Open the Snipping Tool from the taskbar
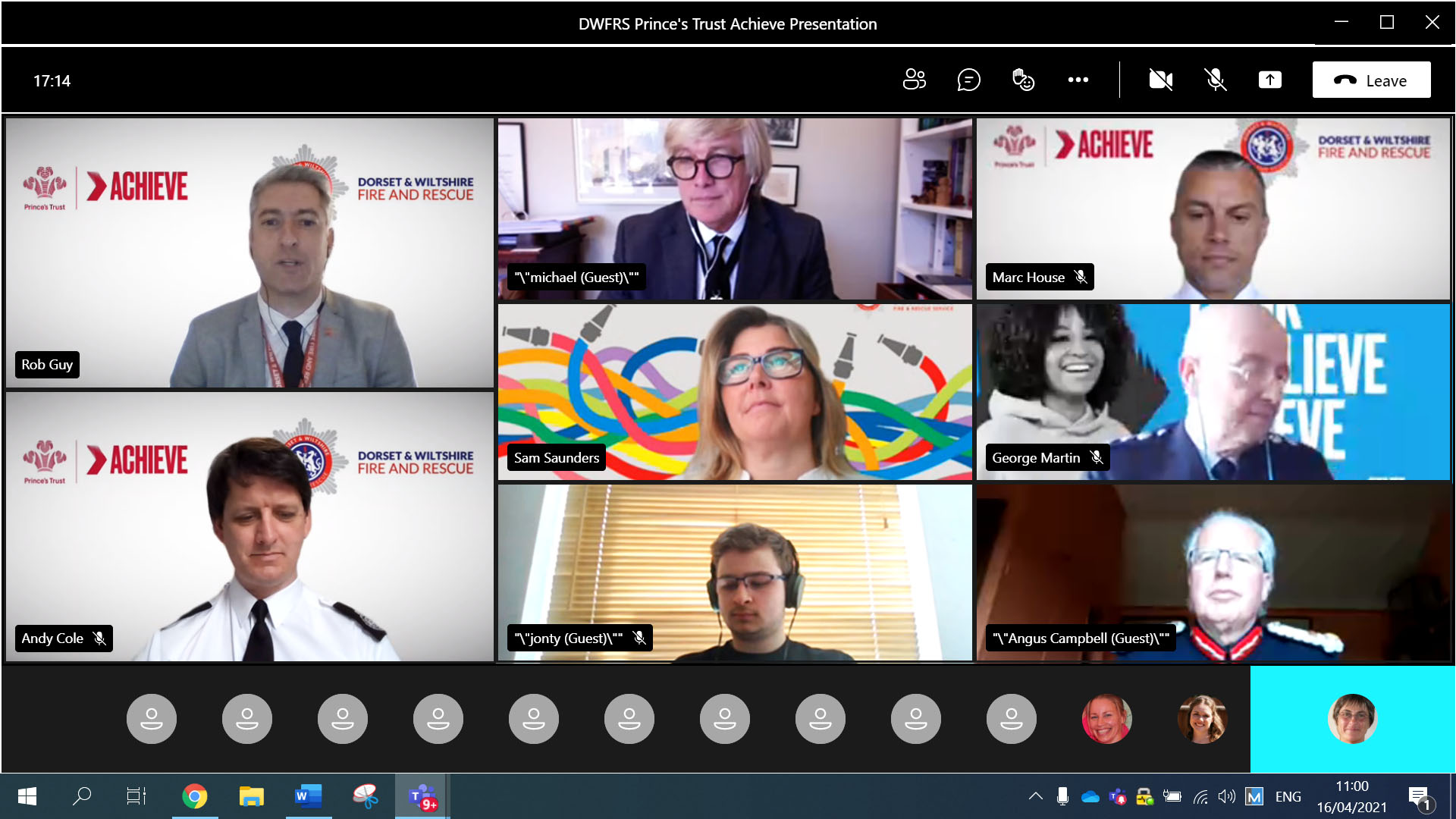This screenshot has height=819, width=1456. point(366,796)
